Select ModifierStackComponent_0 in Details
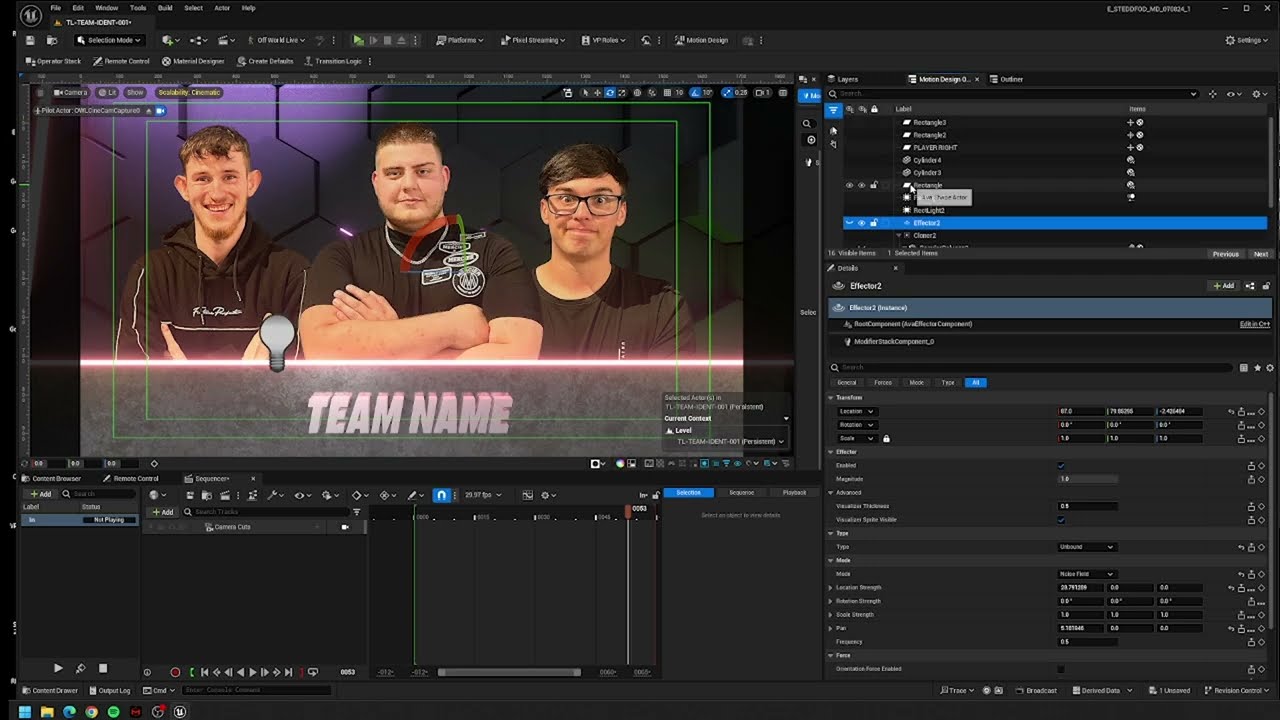Viewport: 1280px width, 720px height. point(894,341)
